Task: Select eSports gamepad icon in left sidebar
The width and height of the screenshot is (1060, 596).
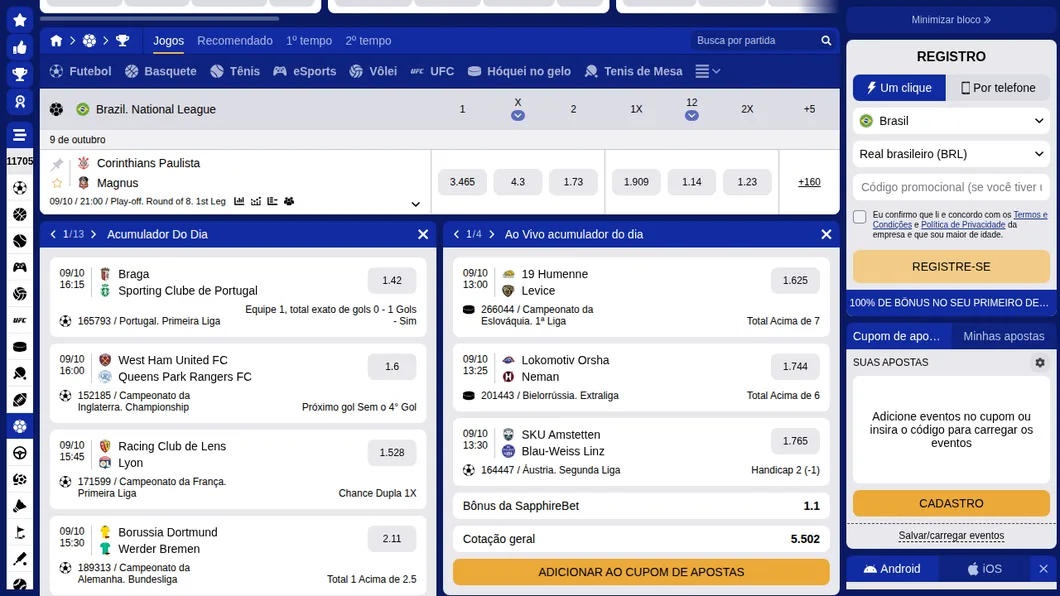Action: [20, 267]
